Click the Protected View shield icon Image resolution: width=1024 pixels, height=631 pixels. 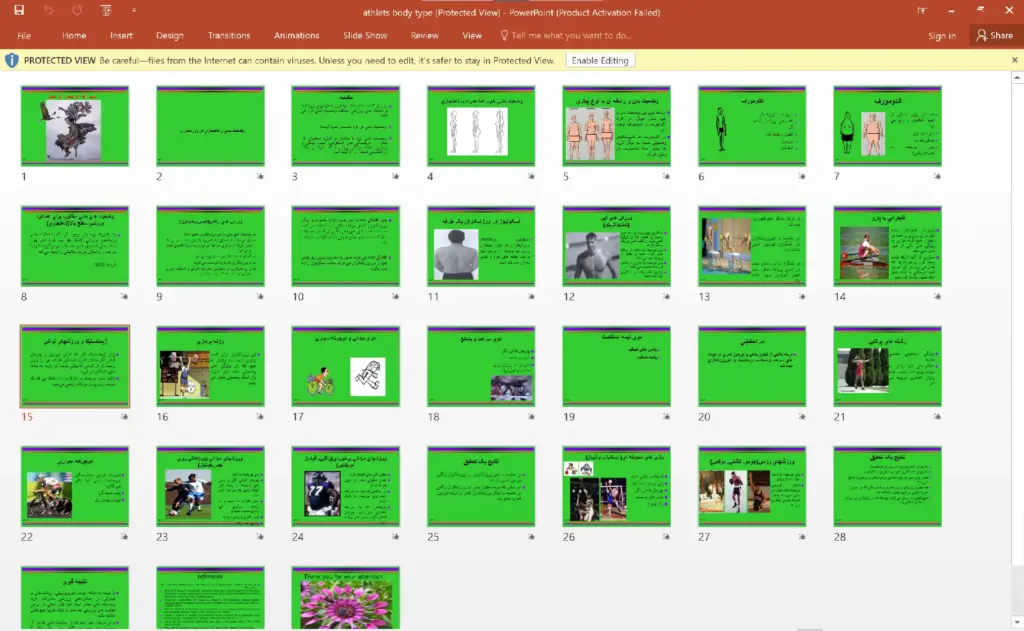pos(12,60)
